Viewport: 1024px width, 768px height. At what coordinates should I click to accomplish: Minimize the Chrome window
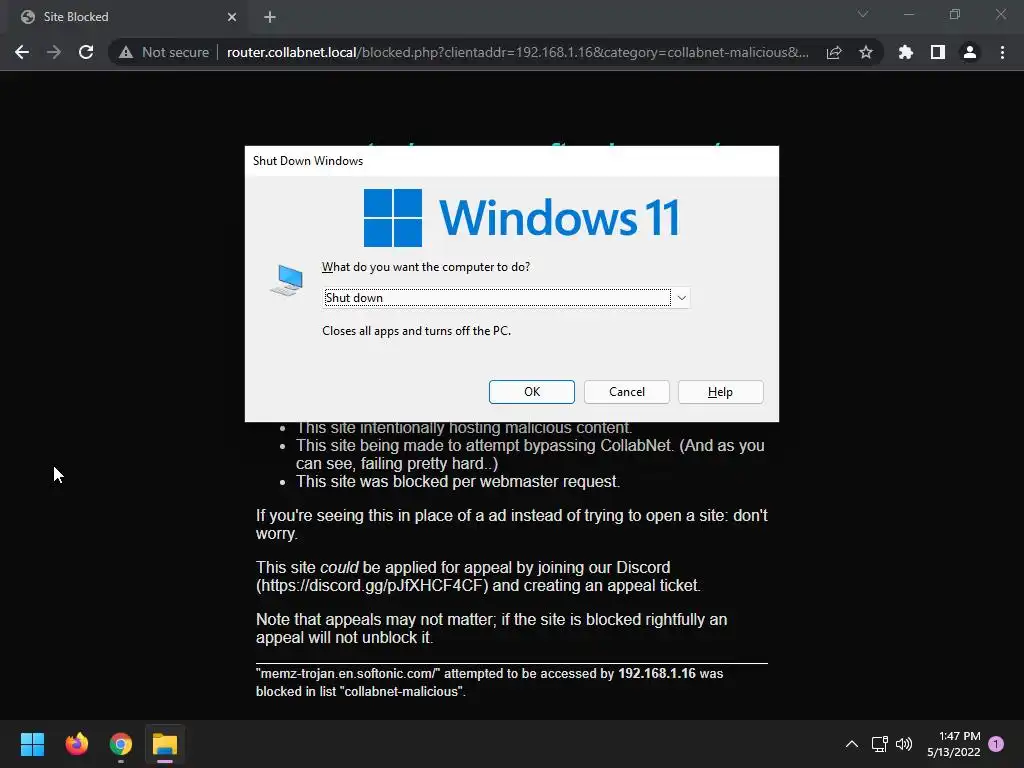click(908, 14)
